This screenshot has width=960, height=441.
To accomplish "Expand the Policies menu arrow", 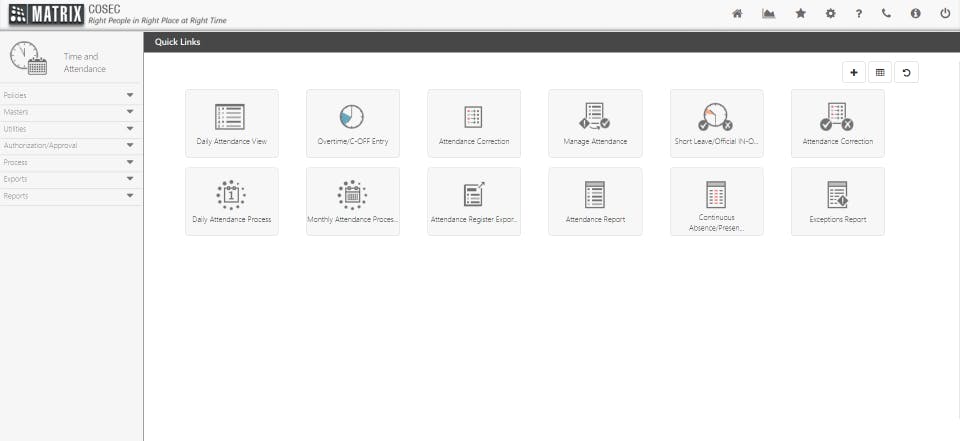I will 130,96.
